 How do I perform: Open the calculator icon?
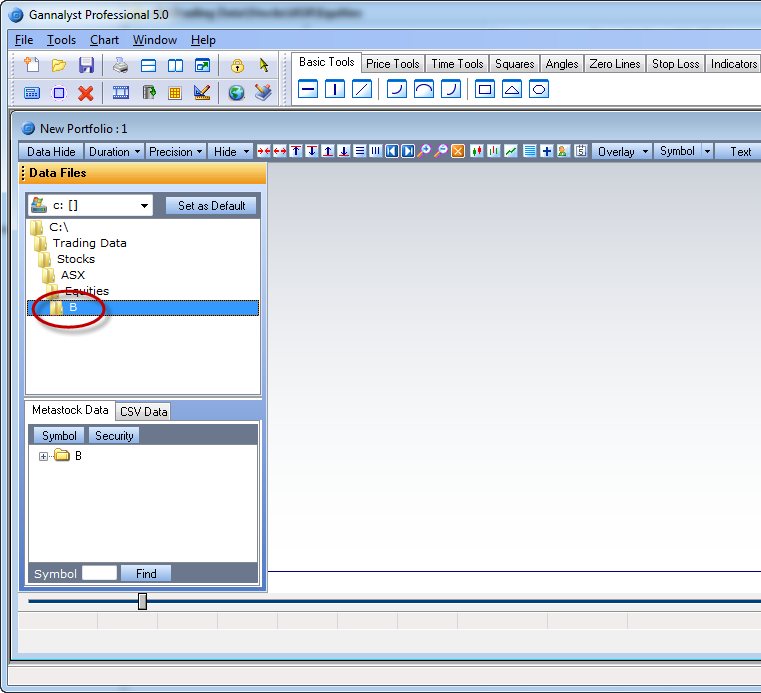32,93
